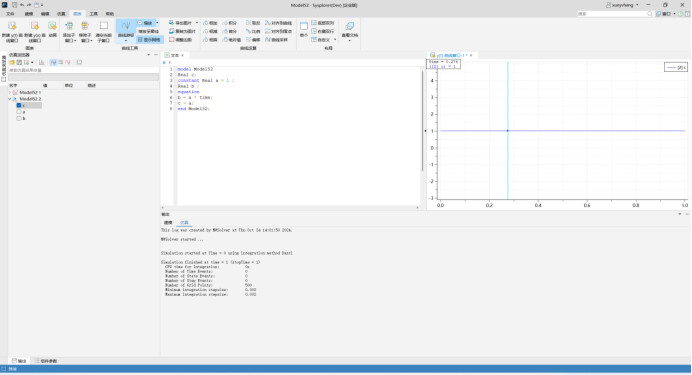Apply the integral curve operation

click(229, 23)
